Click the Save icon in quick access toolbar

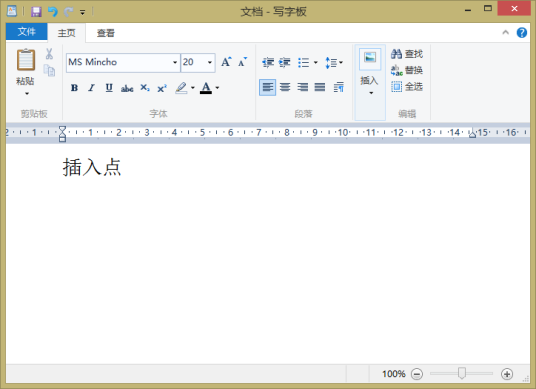pyautogui.click(x=36, y=12)
